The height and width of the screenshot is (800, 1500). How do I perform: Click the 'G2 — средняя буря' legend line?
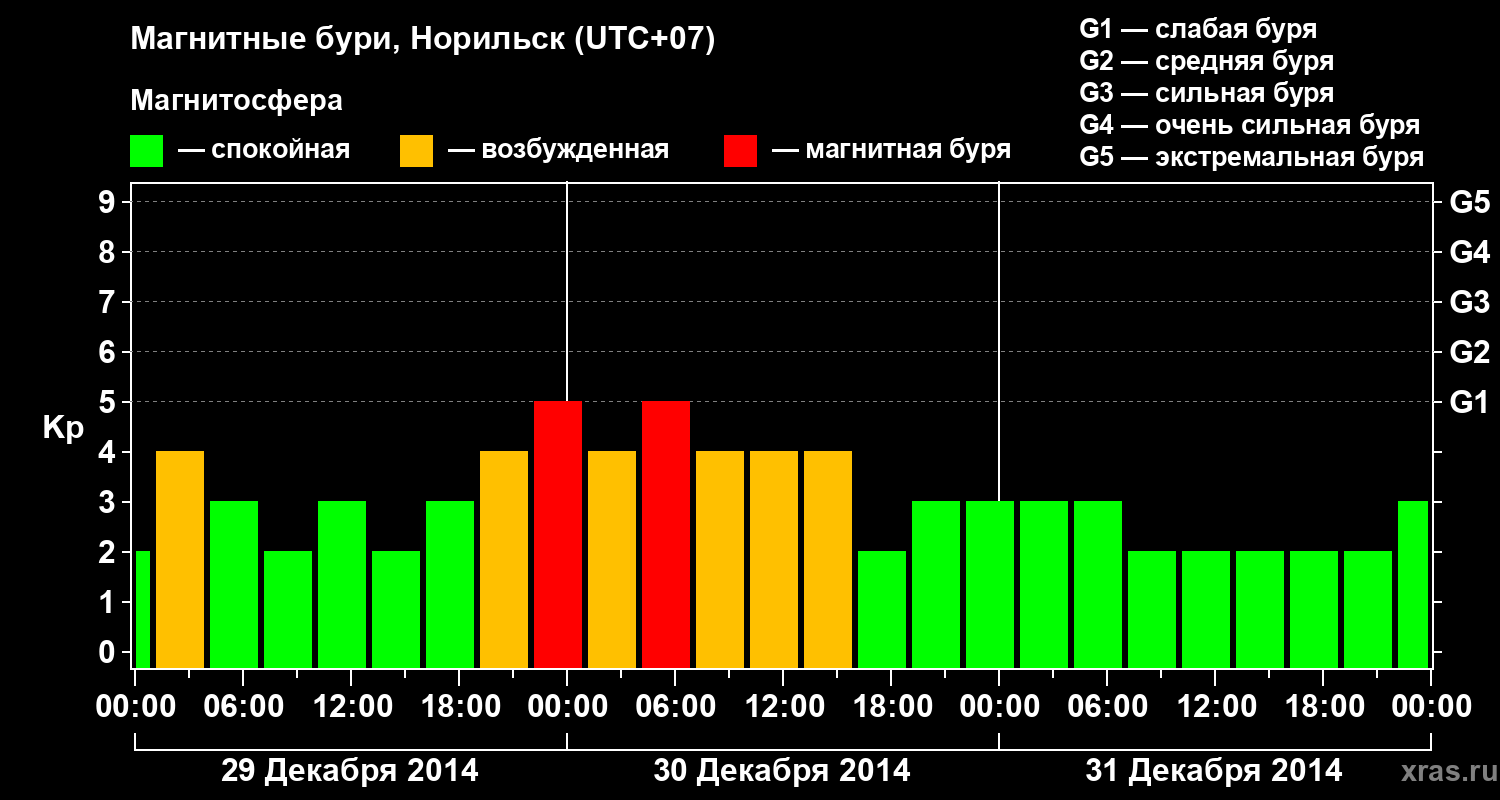pos(1207,61)
